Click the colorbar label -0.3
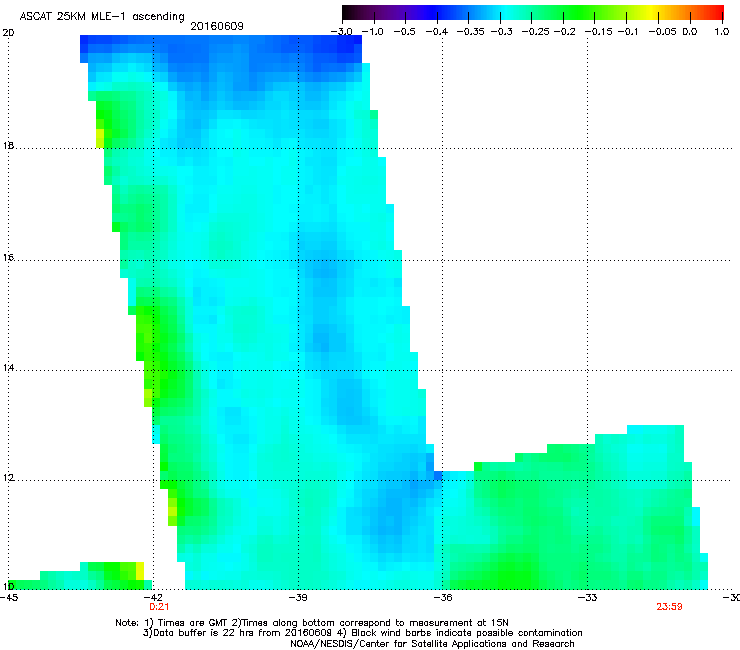The width and height of the screenshot is (740, 650). click(x=501, y=32)
